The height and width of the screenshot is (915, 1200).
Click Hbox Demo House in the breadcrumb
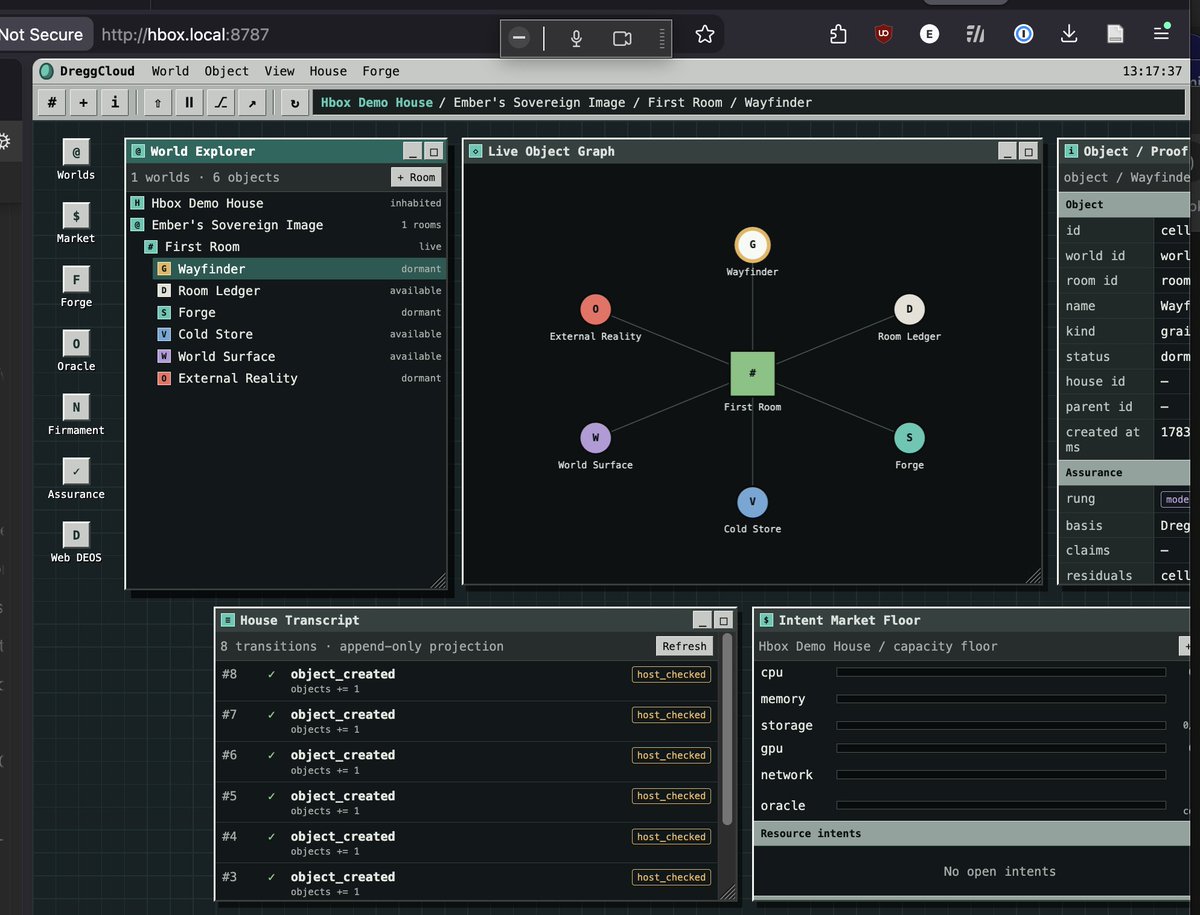(x=377, y=102)
